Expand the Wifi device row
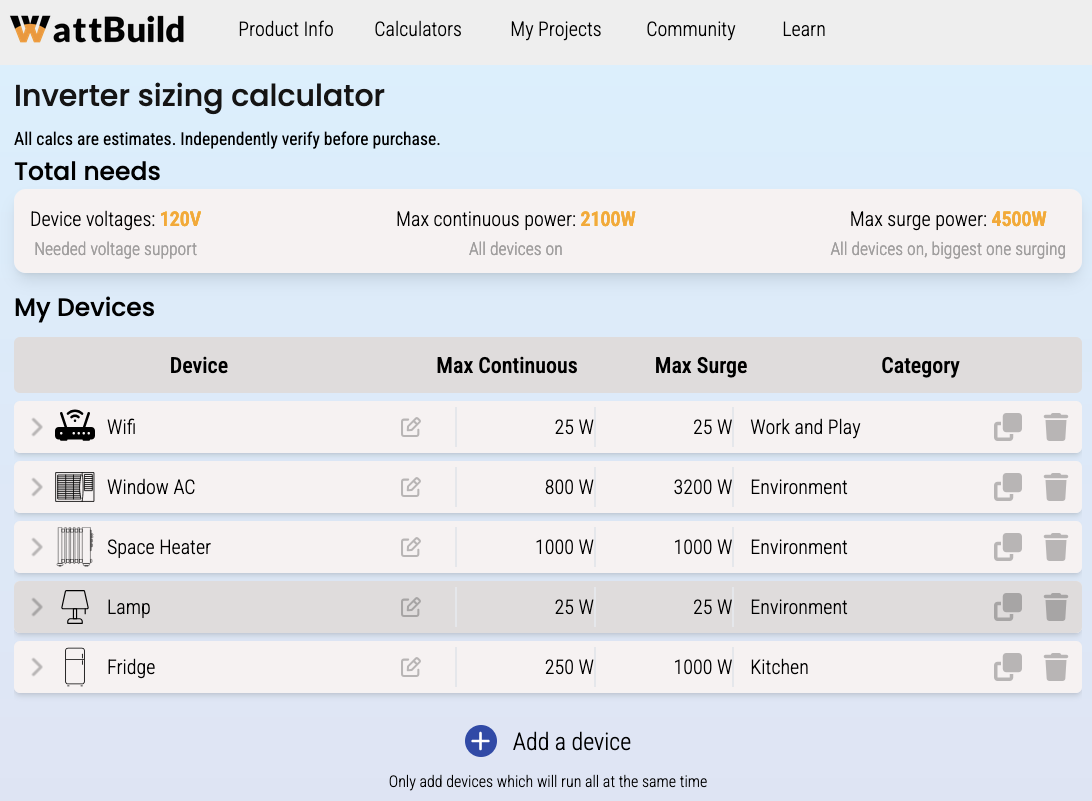1092x801 pixels. (x=37, y=427)
